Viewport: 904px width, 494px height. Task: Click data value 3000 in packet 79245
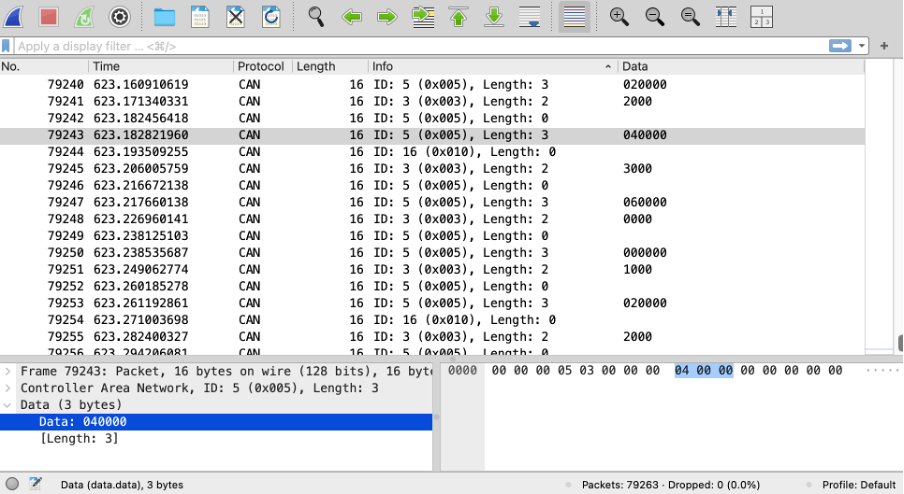(637, 168)
